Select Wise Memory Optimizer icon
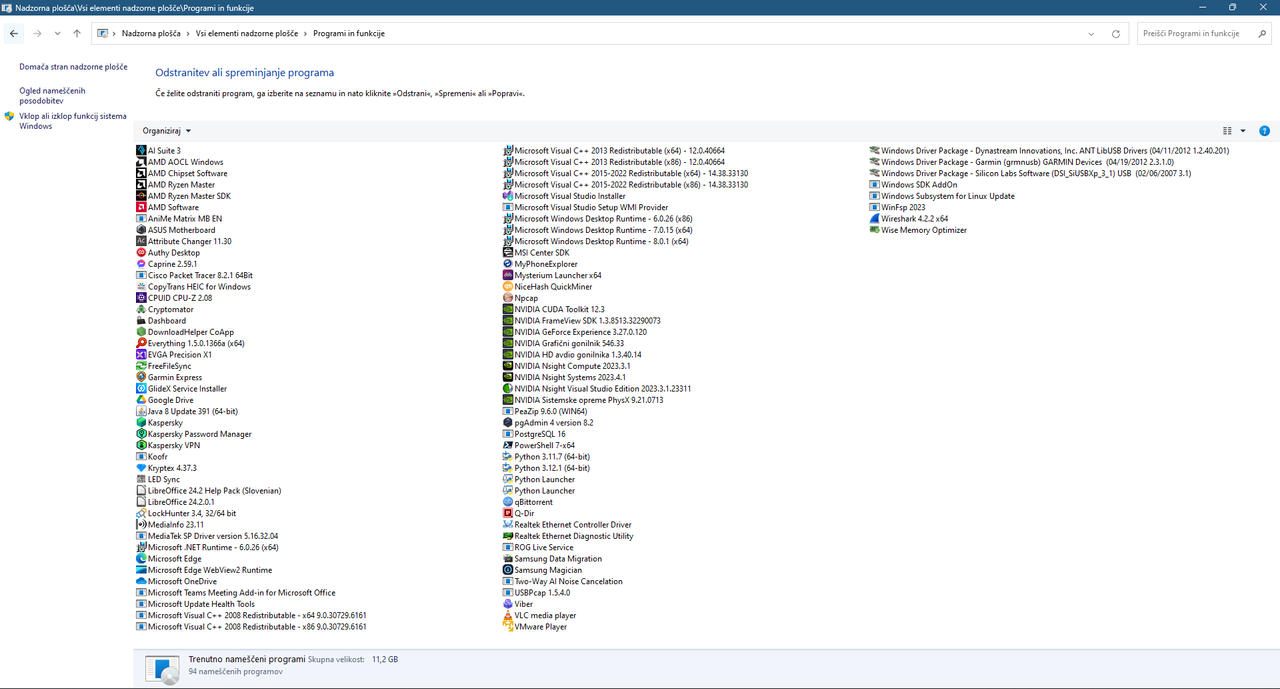Image resolution: width=1280 pixels, height=689 pixels. coord(874,230)
